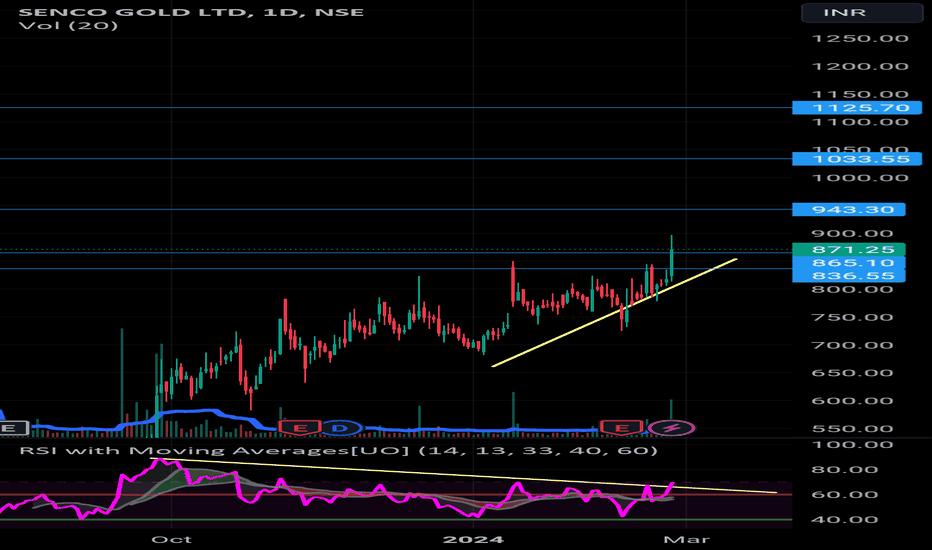Click the E marker at chart's left edge
The image size is (932, 550).
pos(12,428)
